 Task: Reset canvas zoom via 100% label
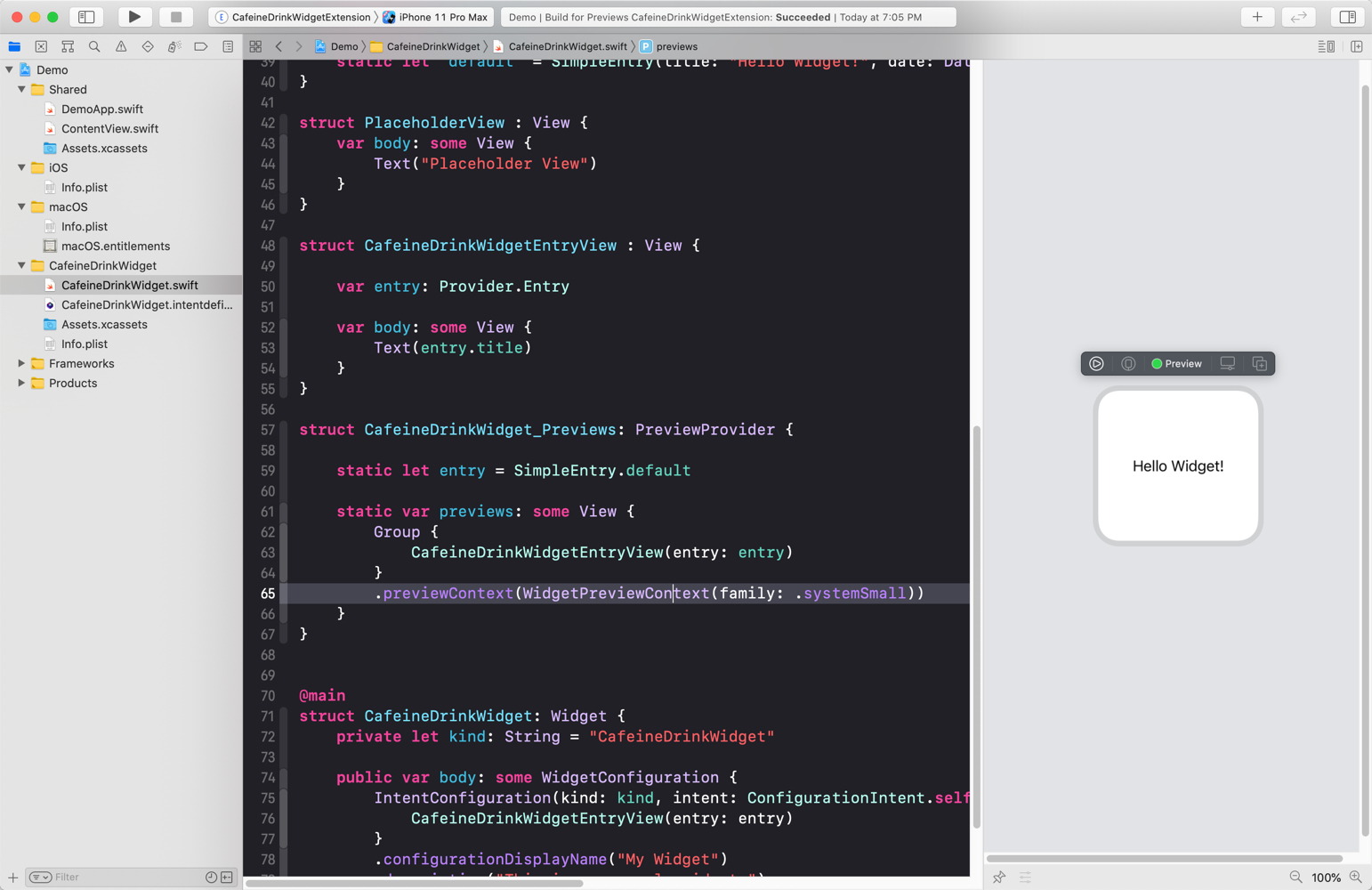point(1326,878)
